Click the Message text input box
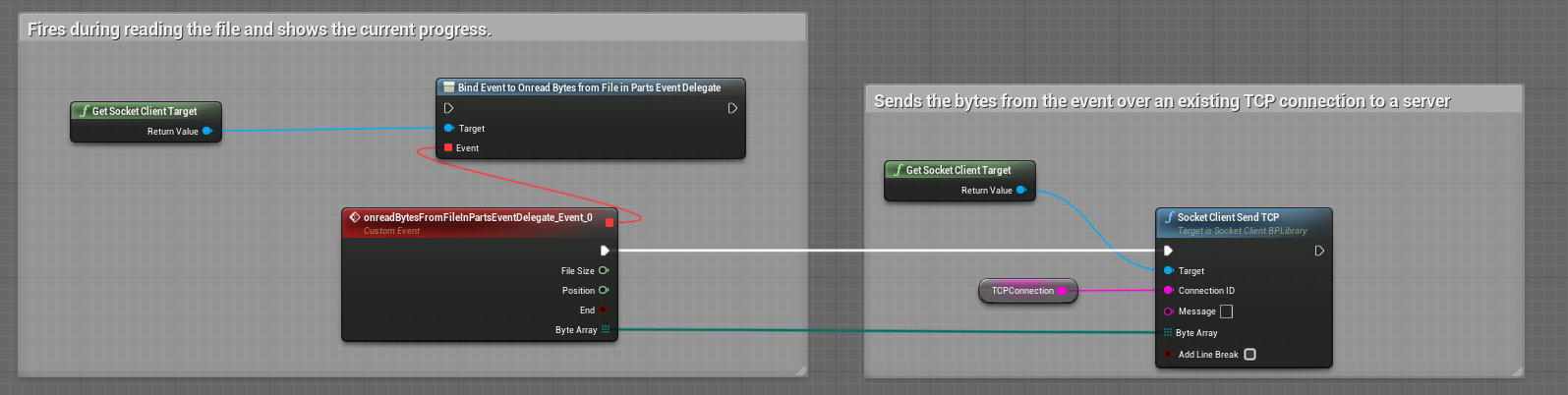 click(x=1226, y=311)
